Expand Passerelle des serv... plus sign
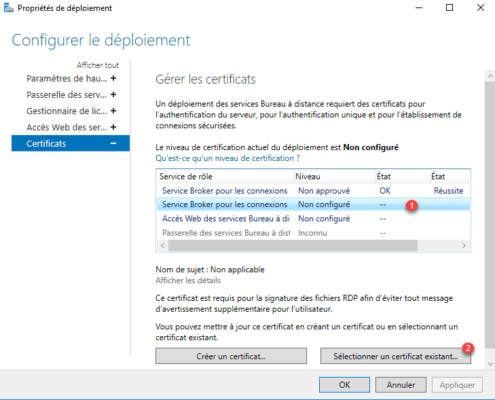The width and height of the screenshot is (495, 400). click(113, 95)
